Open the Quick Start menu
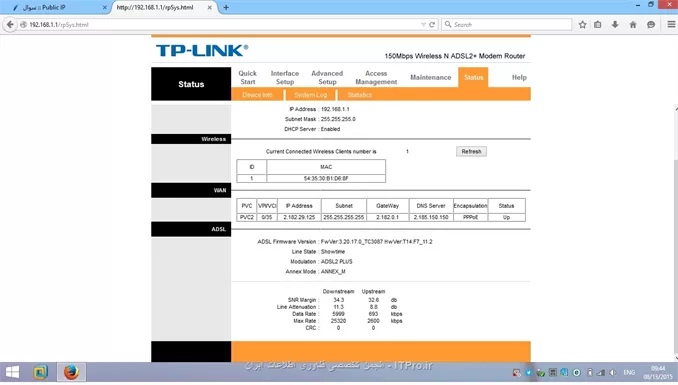 248,77
